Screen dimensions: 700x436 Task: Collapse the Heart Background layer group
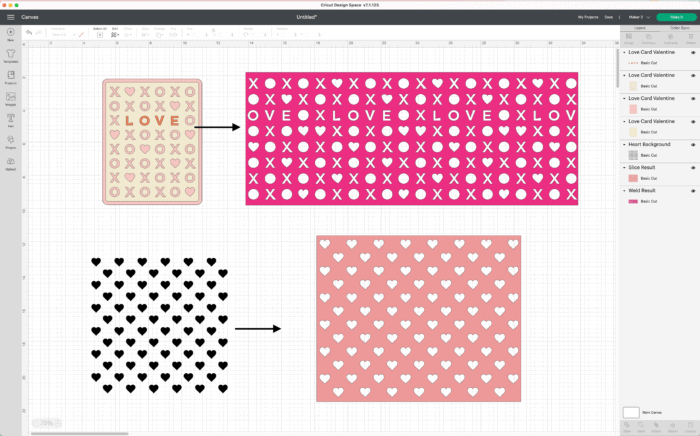623,144
